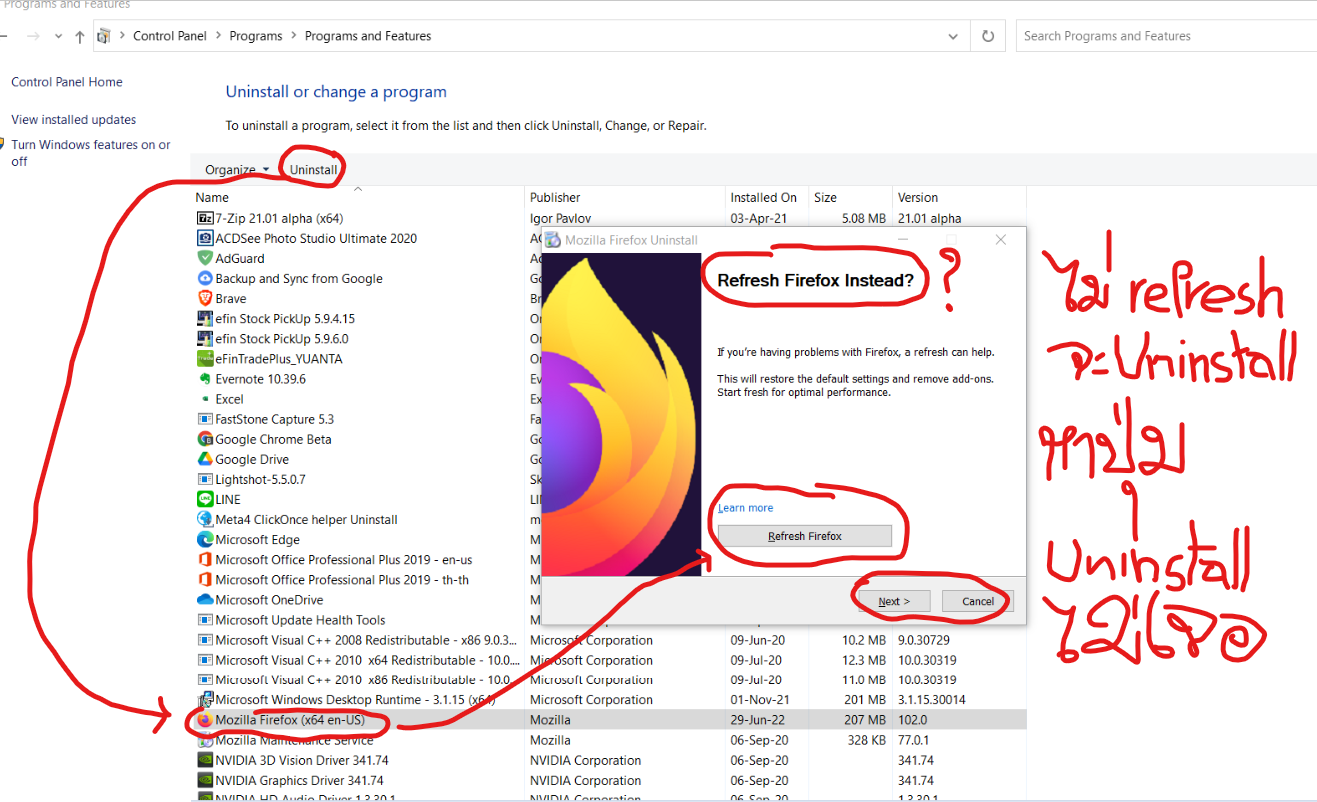This screenshot has width=1317, height=802.
Task: Select Mozilla Maintenance Service entry
Action: [294, 740]
